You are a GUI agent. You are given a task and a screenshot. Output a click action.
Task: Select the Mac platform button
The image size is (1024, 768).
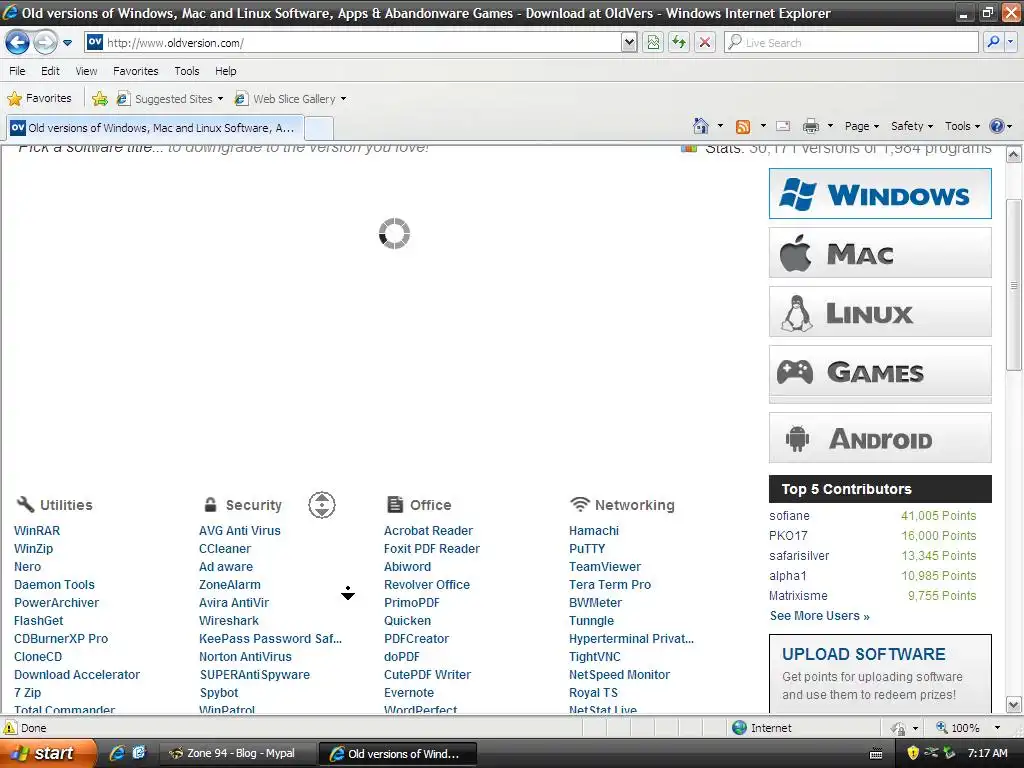880,253
